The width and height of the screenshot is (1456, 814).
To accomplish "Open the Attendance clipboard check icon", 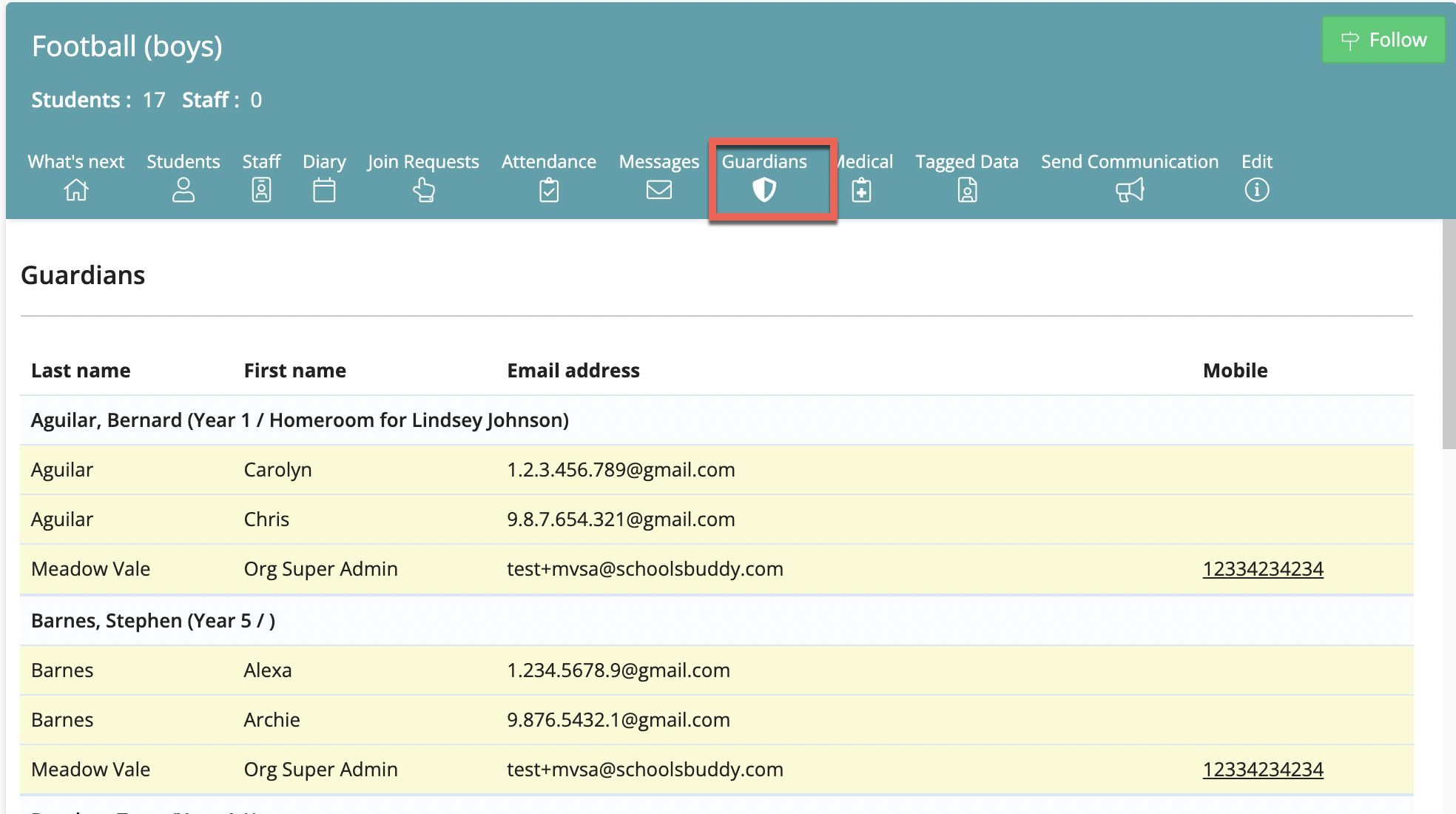I will coord(549,190).
